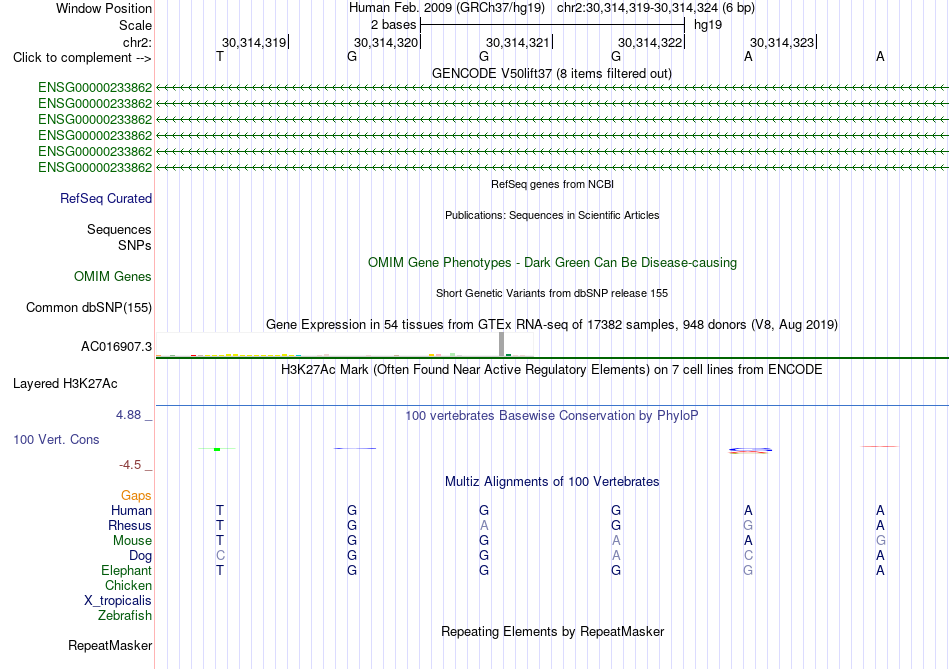Screen dimensions: 950x669
Task: Click the OMIM Genes track label
Action: pyautogui.click(x=113, y=276)
